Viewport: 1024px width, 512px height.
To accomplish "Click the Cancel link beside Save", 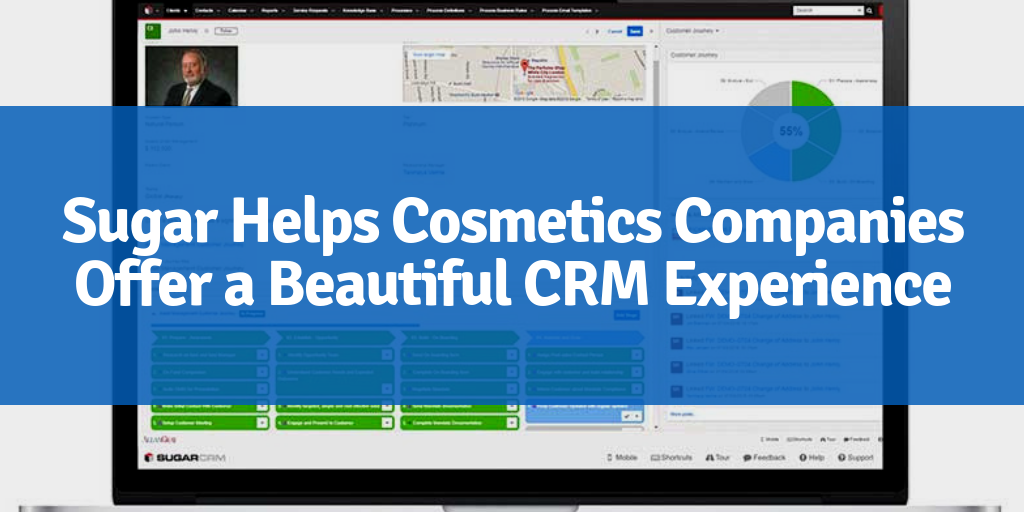I will tap(615, 31).
